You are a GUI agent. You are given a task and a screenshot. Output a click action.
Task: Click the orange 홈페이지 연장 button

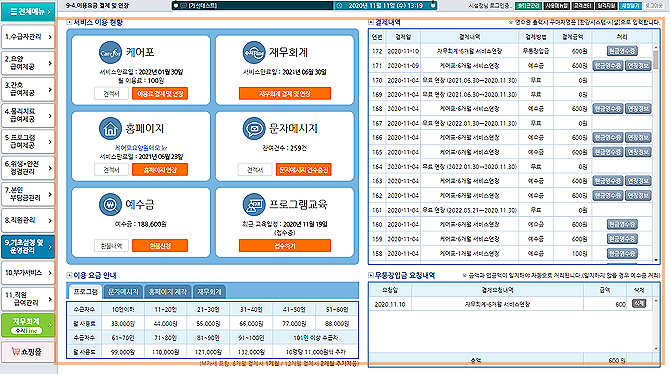pyautogui.click(x=160, y=170)
